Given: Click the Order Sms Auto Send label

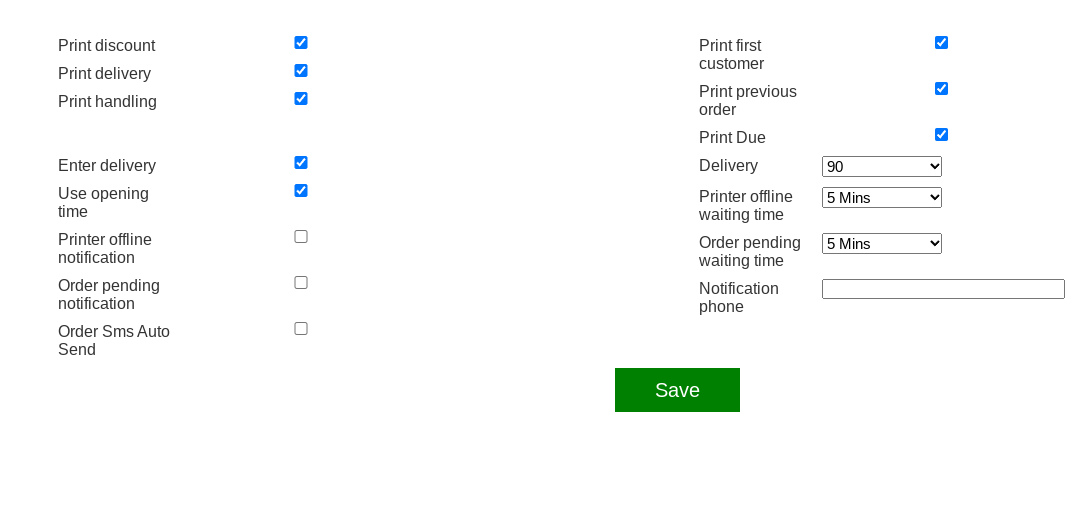Looking at the screenshot, I should pos(114,340).
